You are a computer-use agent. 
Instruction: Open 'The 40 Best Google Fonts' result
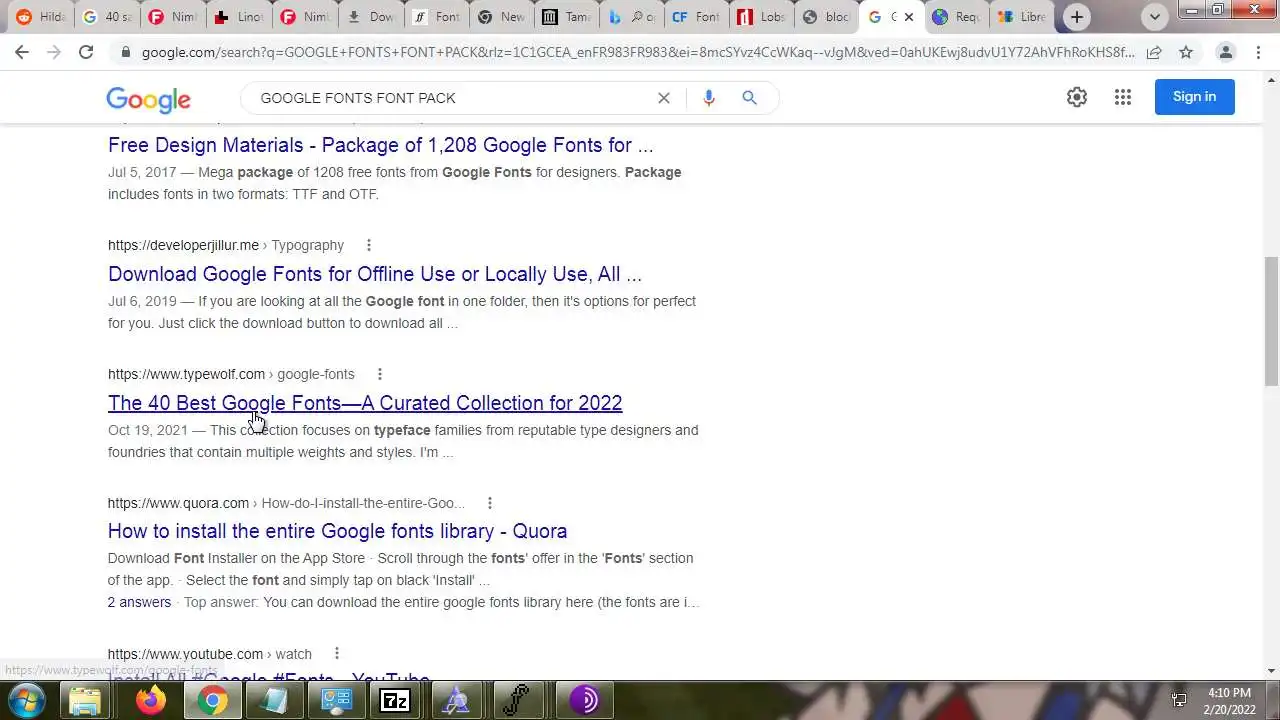tap(365, 403)
